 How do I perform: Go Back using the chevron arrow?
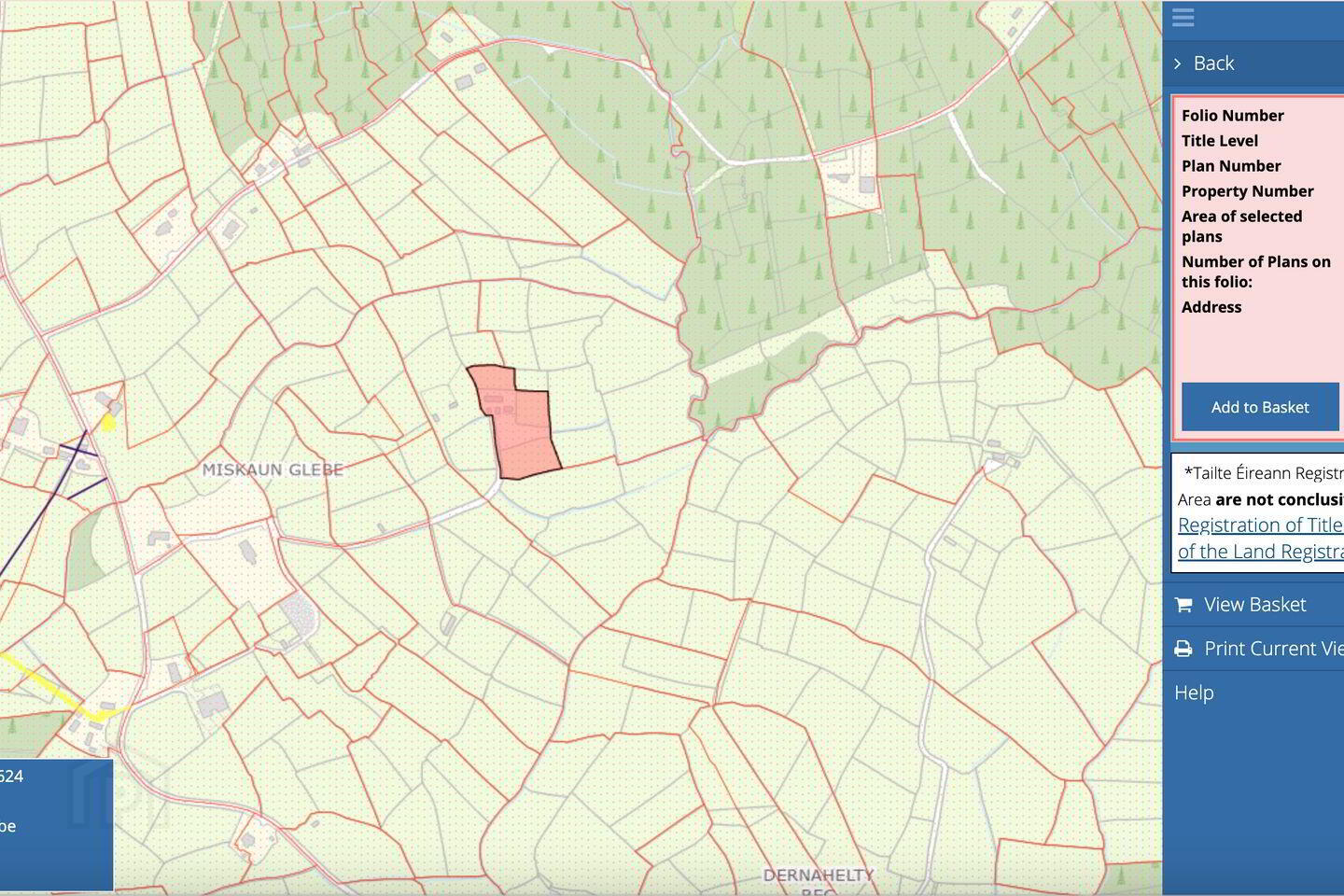pyautogui.click(x=1178, y=63)
